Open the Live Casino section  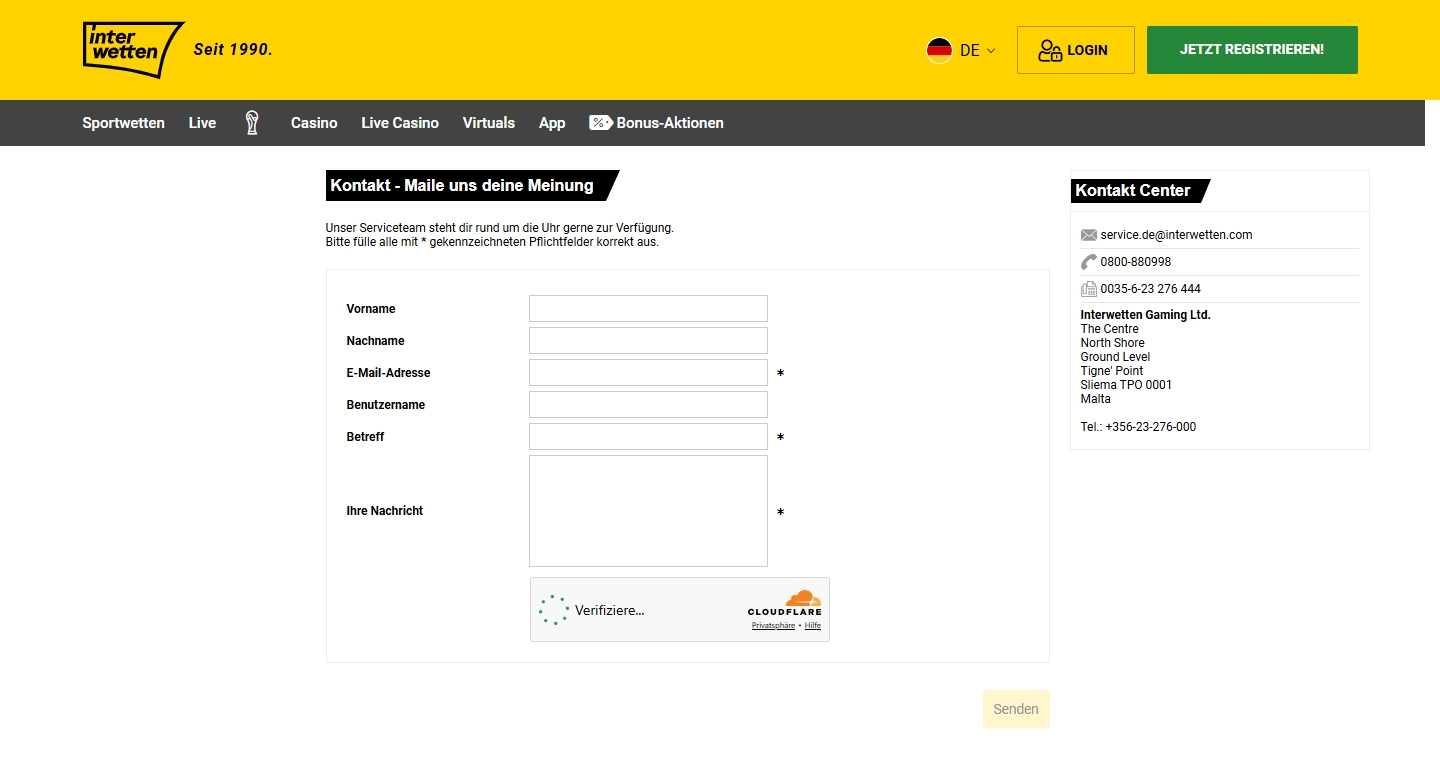point(400,123)
